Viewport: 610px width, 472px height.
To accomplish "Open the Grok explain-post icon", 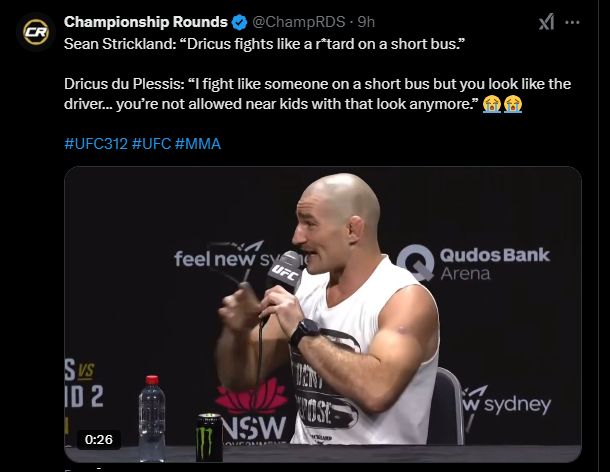I will pos(547,22).
